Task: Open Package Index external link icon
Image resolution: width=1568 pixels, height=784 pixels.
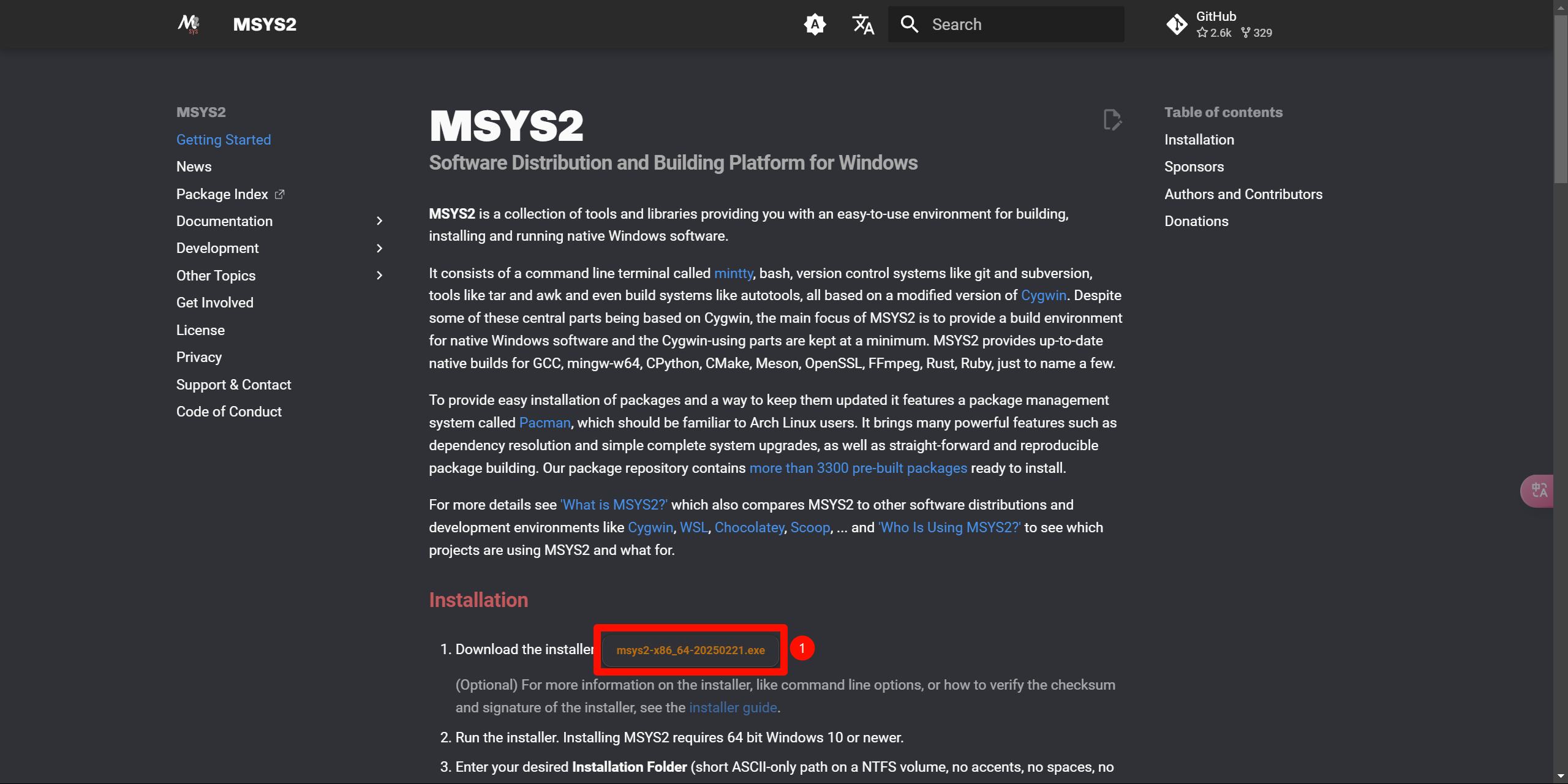Action: point(280,194)
